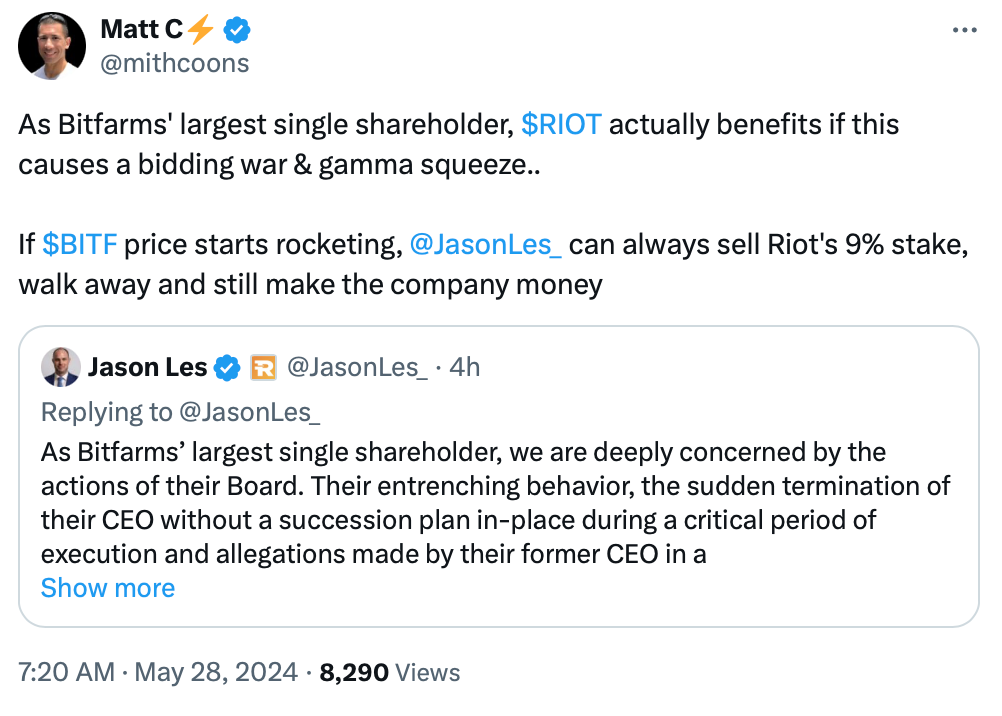Open the three-dot more options menu

(x=964, y=31)
